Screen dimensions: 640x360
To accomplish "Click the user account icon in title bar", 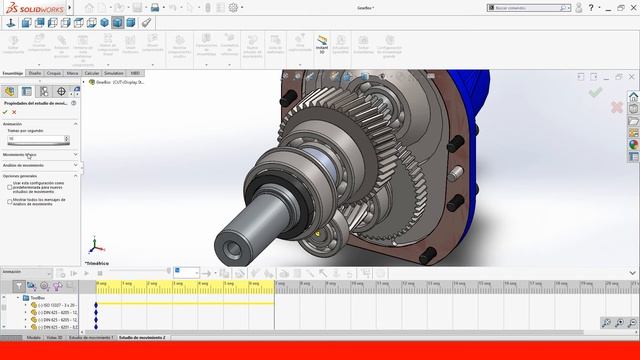I will click(578, 7).
